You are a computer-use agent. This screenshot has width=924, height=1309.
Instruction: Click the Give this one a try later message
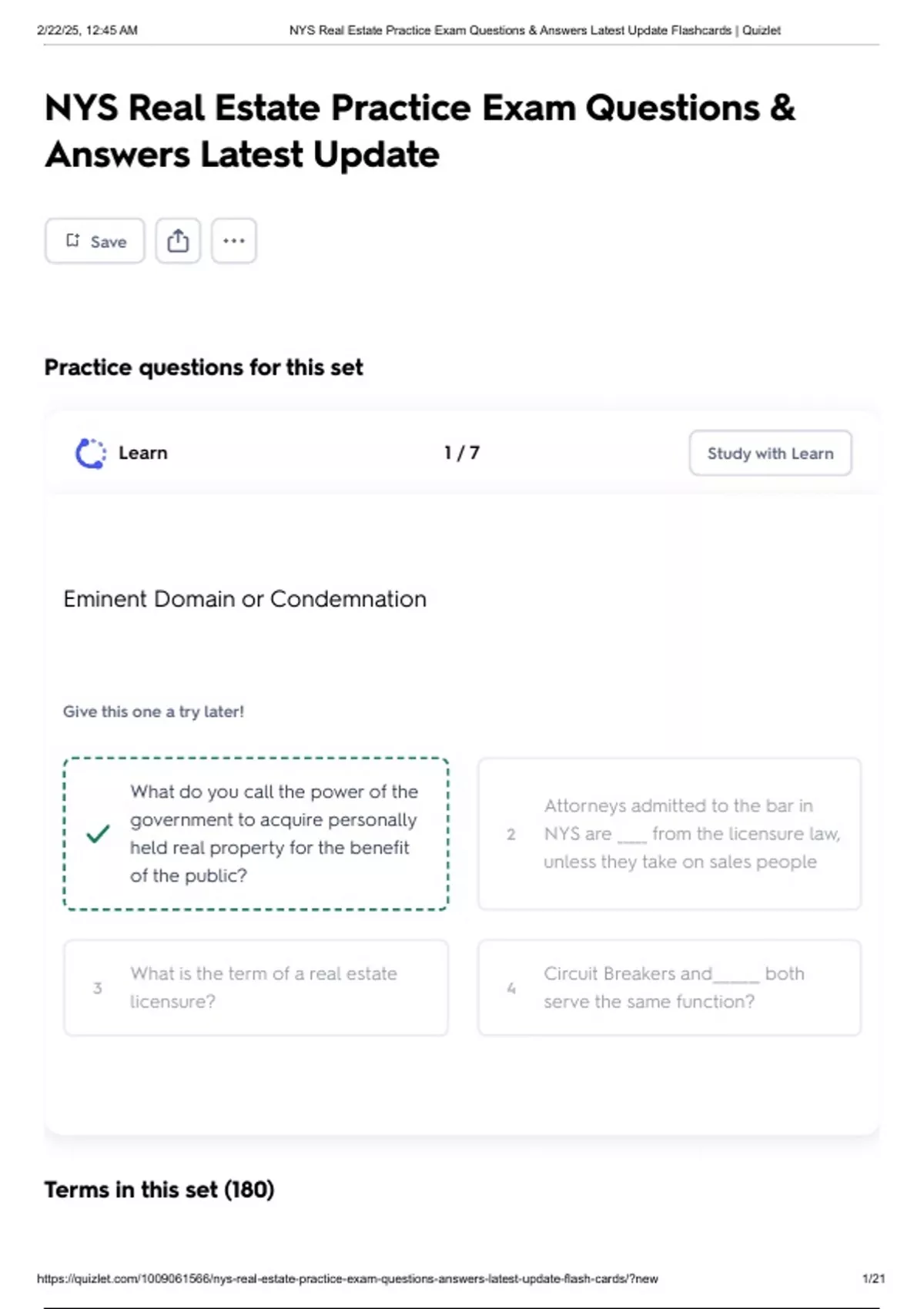point(153,711)
